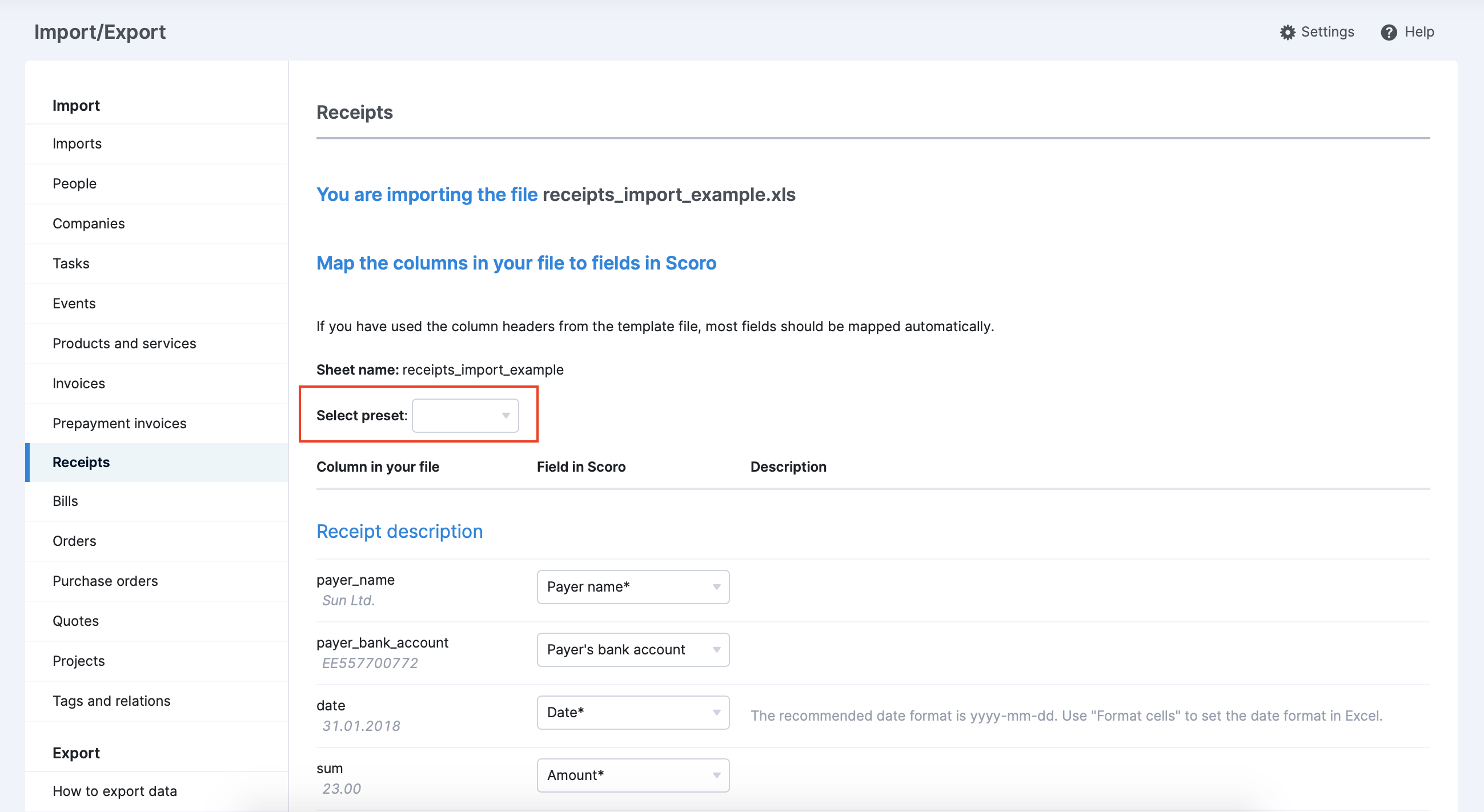Click the payer_bank_account column label
The width and height of the screenshot is (1484, 812).
coord(382,642)
